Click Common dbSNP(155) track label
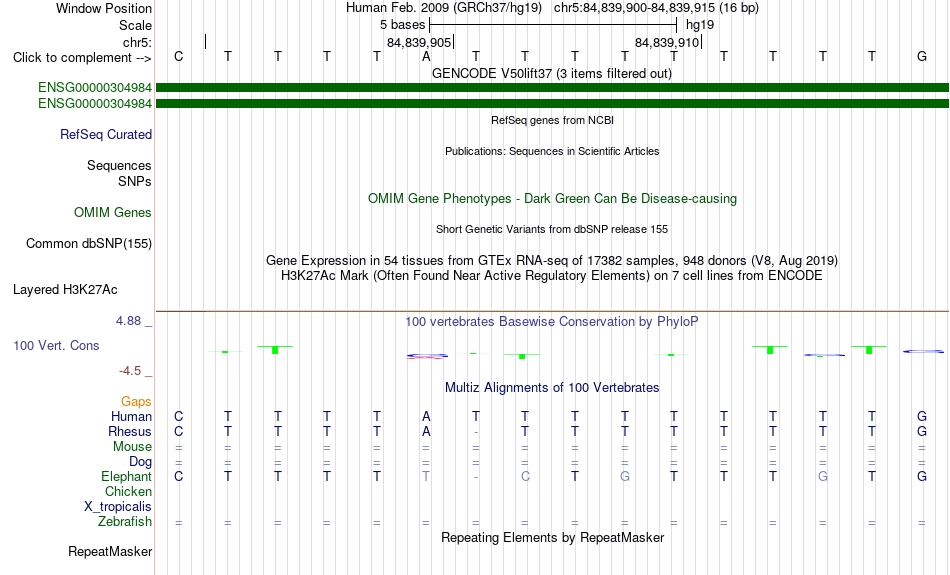This screenshot has width=950, height=575. click(89, 244)
